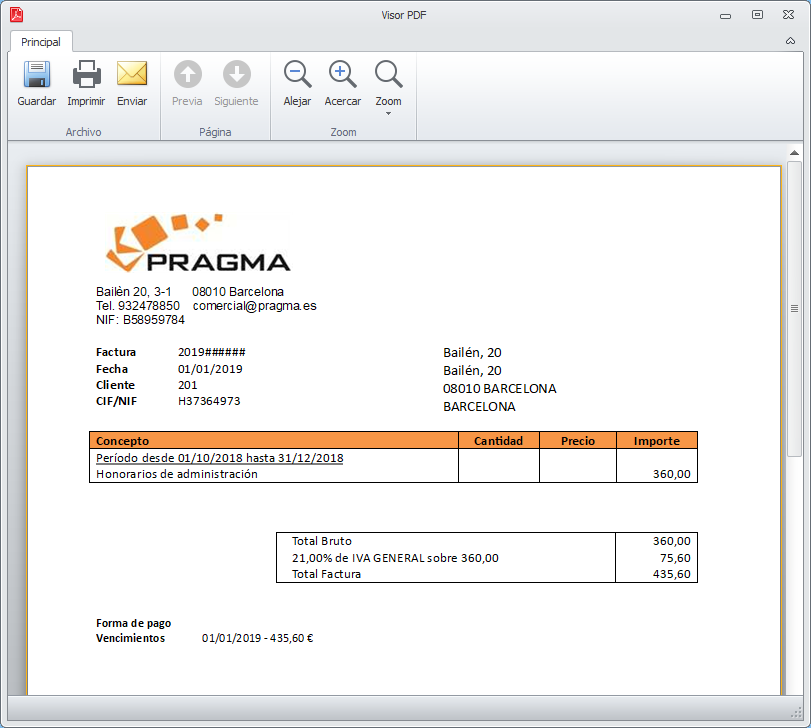The width and height of the screenshot is (811, 728).
Task: Click the vertical scrollbar thumb
Action: tap(794, 309)
